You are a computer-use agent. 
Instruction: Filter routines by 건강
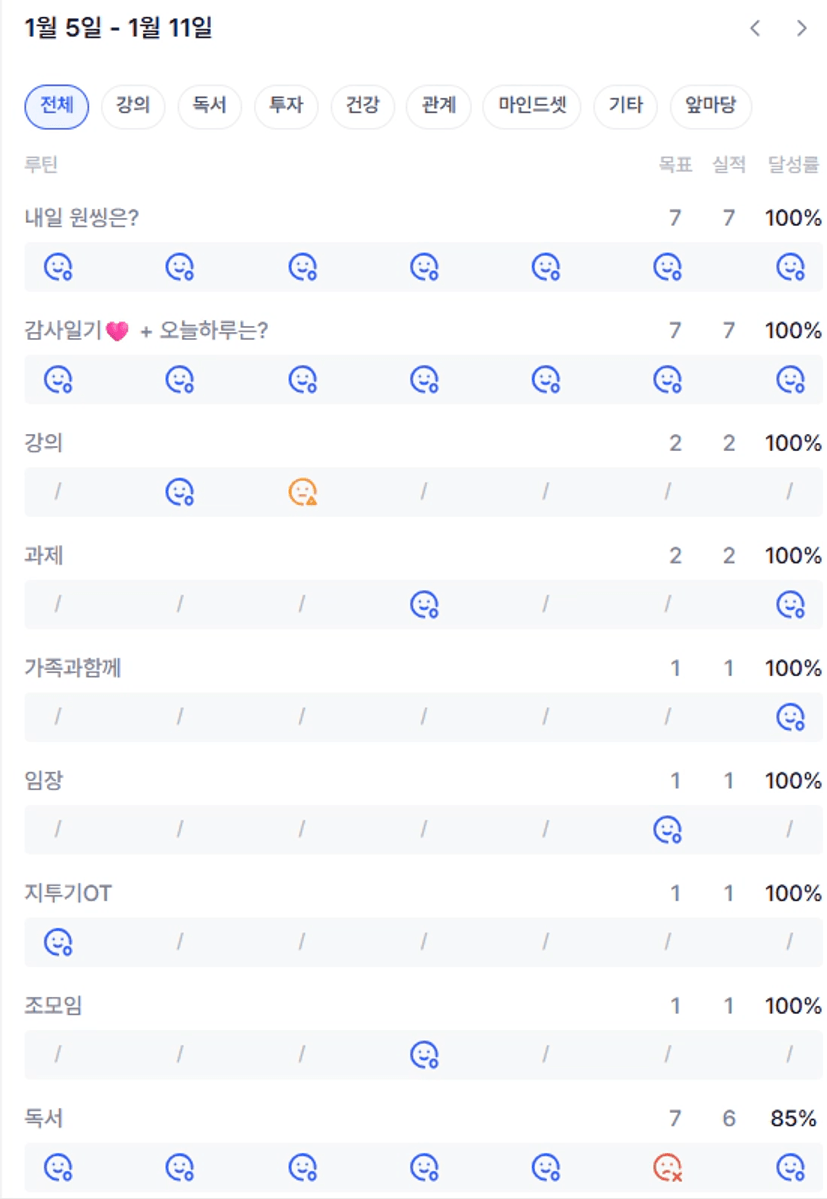click(362, 106)
